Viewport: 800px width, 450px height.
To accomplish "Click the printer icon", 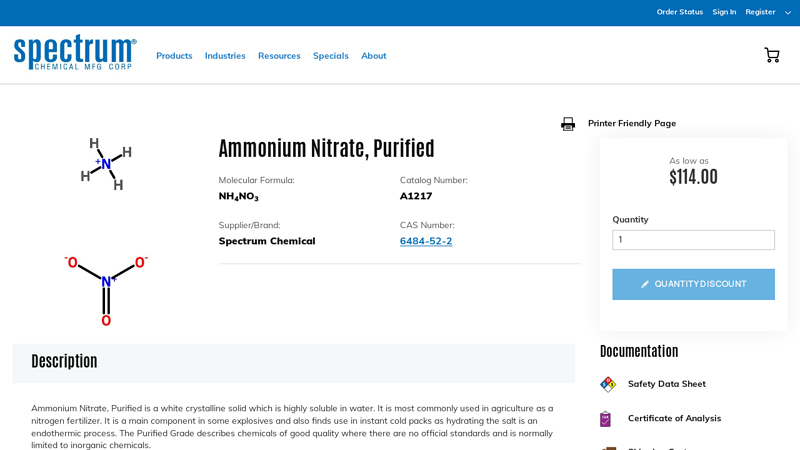I will [x=568, y=124].
